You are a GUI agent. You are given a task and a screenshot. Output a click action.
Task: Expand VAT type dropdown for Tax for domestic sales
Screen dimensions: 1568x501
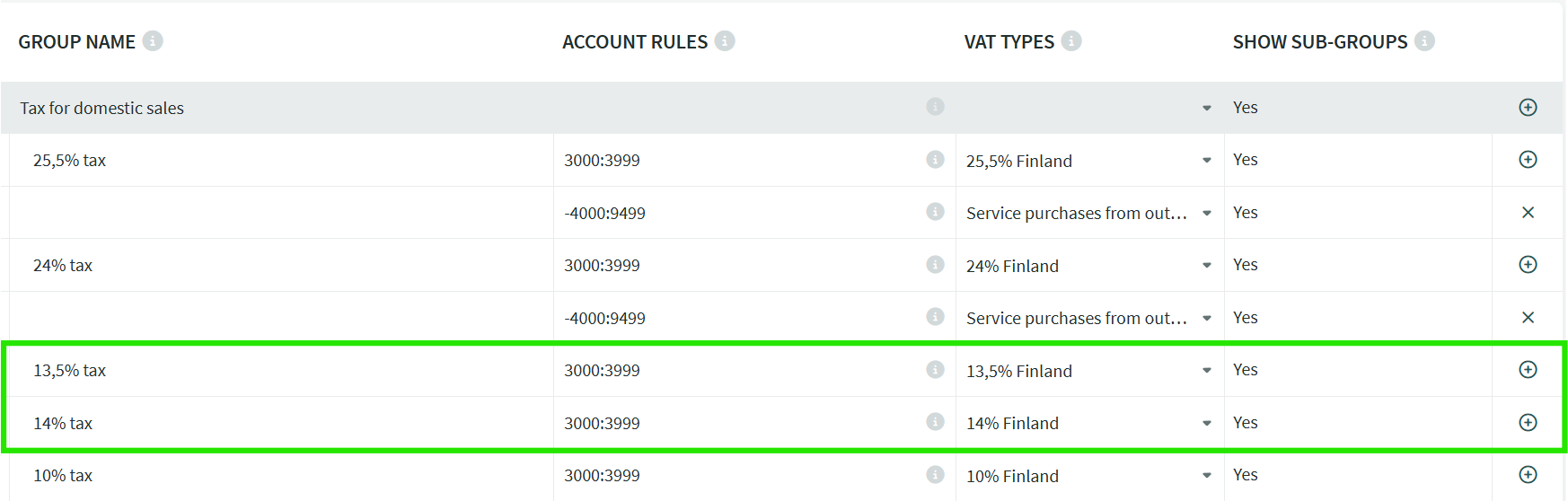[1206, 109]
